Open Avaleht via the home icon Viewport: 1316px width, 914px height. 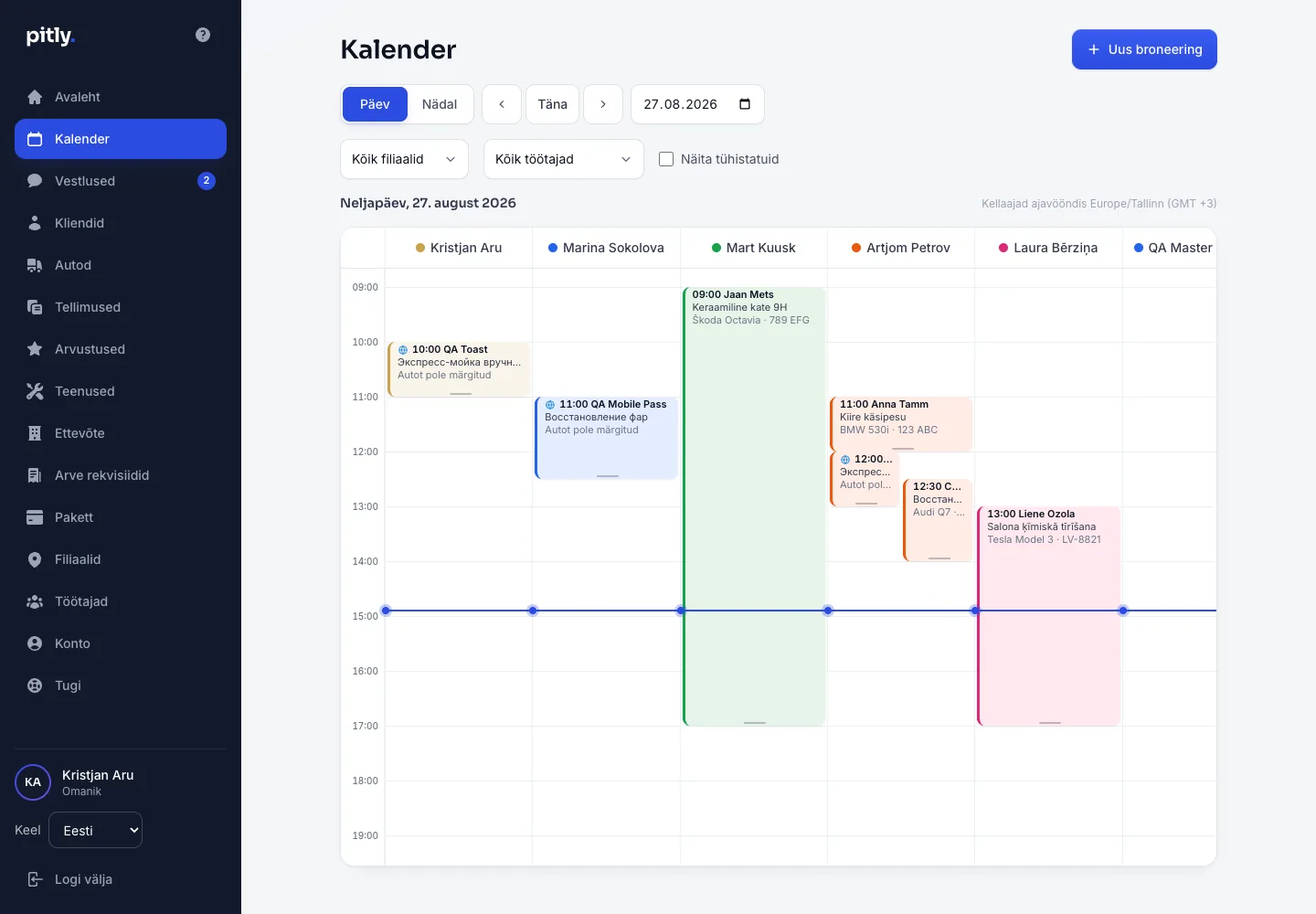35,97
